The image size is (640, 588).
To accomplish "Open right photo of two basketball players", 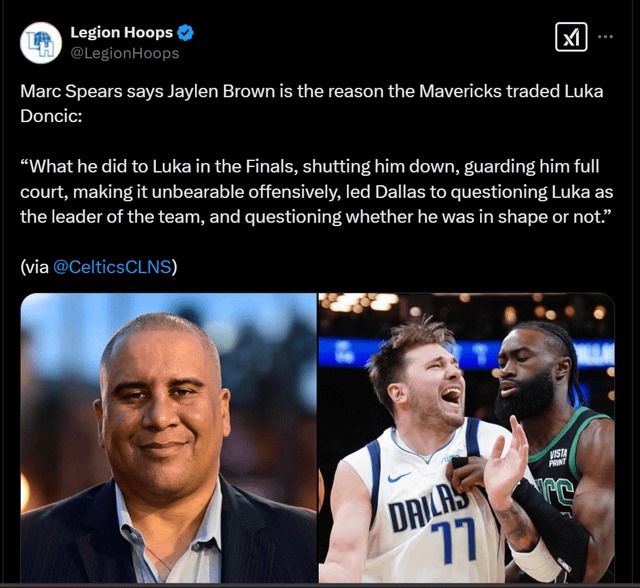I will click(x=467, y=438).
